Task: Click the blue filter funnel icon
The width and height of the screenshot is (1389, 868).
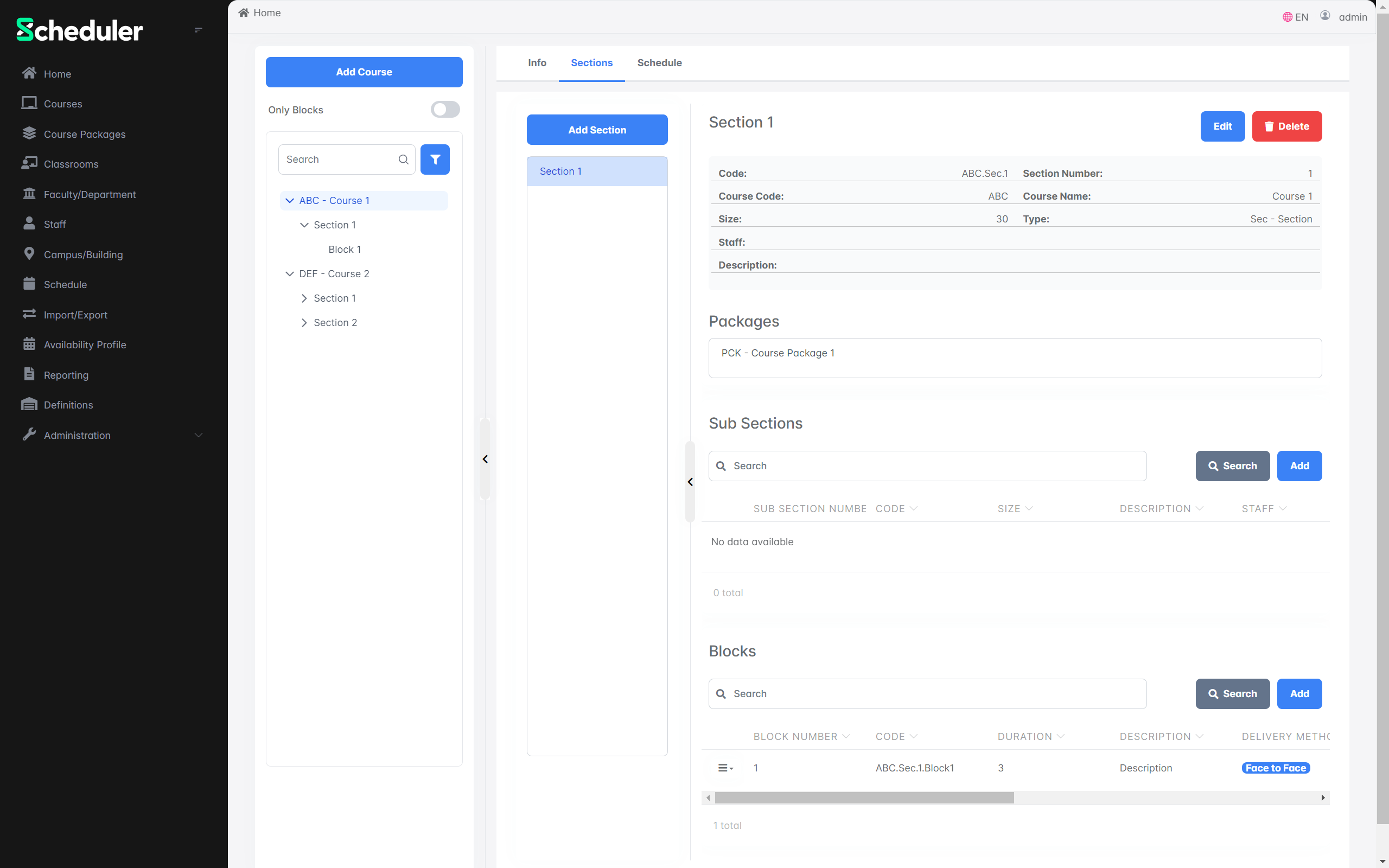Action: [x=435, y=159]
